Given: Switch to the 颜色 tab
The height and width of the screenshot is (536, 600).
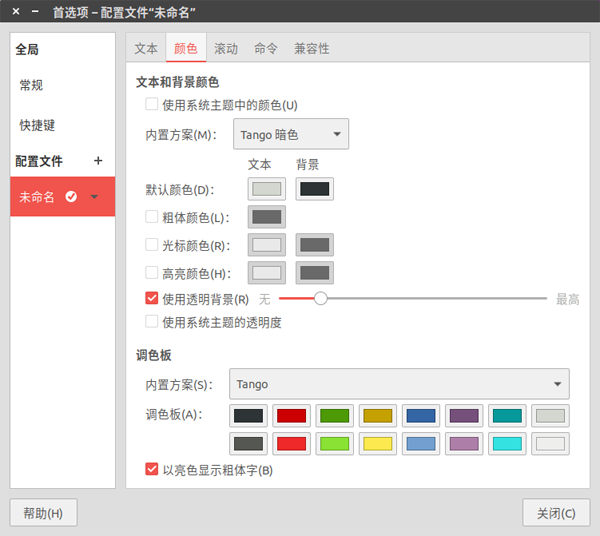Looking at the screenshot, I should pos(186,48).
